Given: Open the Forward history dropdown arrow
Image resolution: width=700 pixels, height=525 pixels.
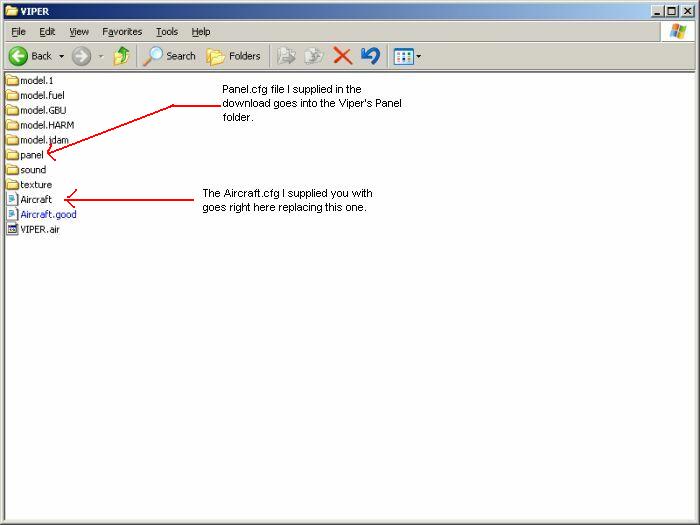Looking at the screenshot, I should click(101, 56).
